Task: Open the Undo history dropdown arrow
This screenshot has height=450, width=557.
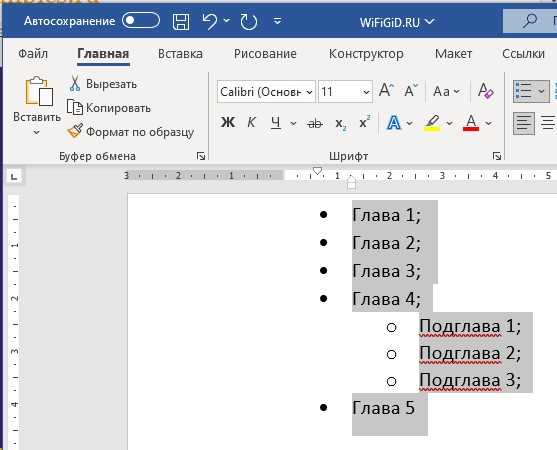Action: [x=227, y=21]
